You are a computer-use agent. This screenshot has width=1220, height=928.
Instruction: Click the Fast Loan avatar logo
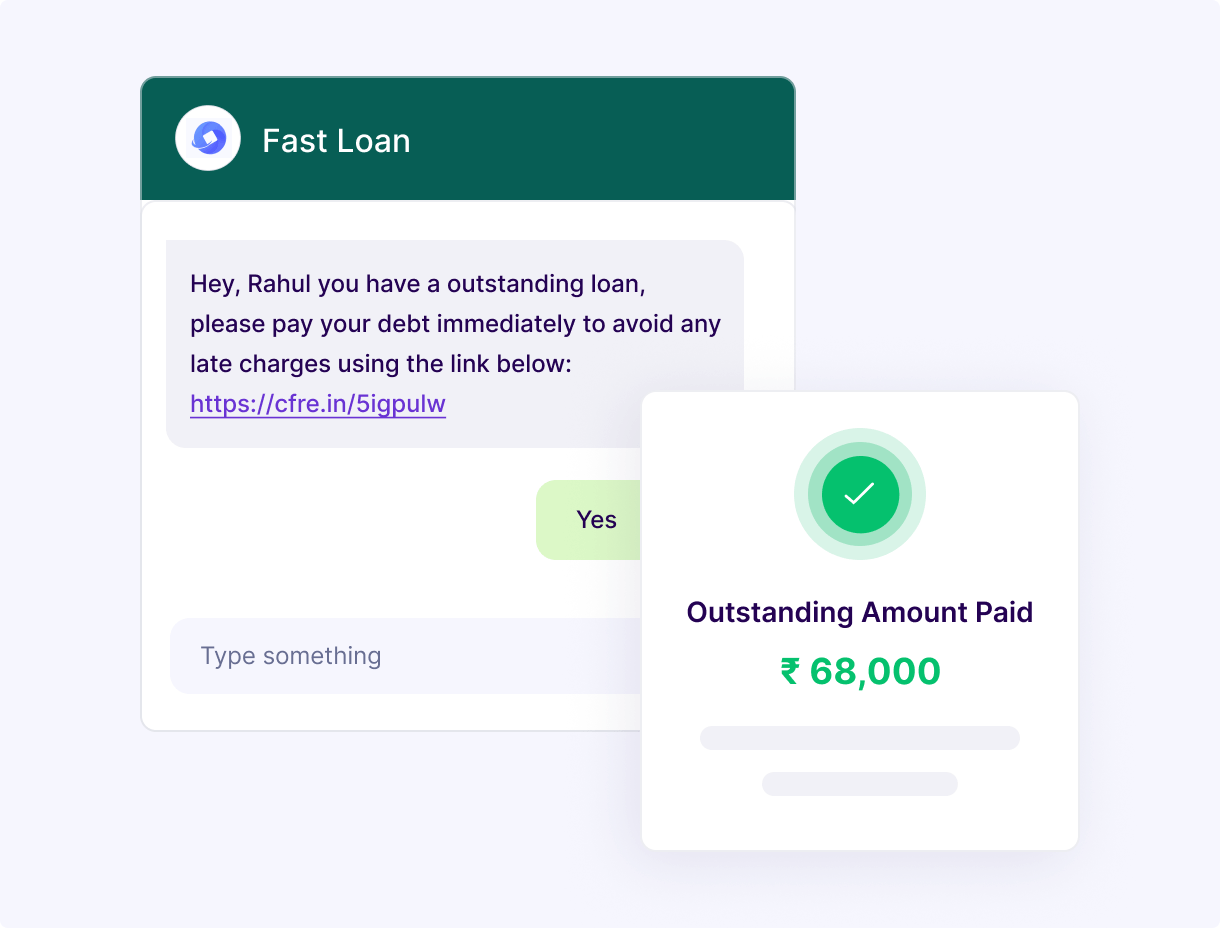pyautogui.click(x=208, y=138)
